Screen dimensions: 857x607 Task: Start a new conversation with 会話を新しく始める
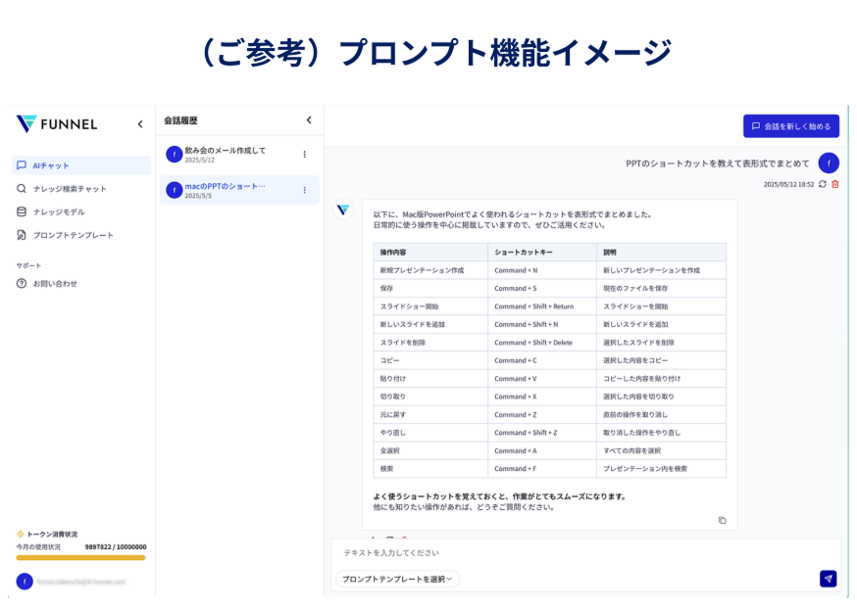pos(791,126)
